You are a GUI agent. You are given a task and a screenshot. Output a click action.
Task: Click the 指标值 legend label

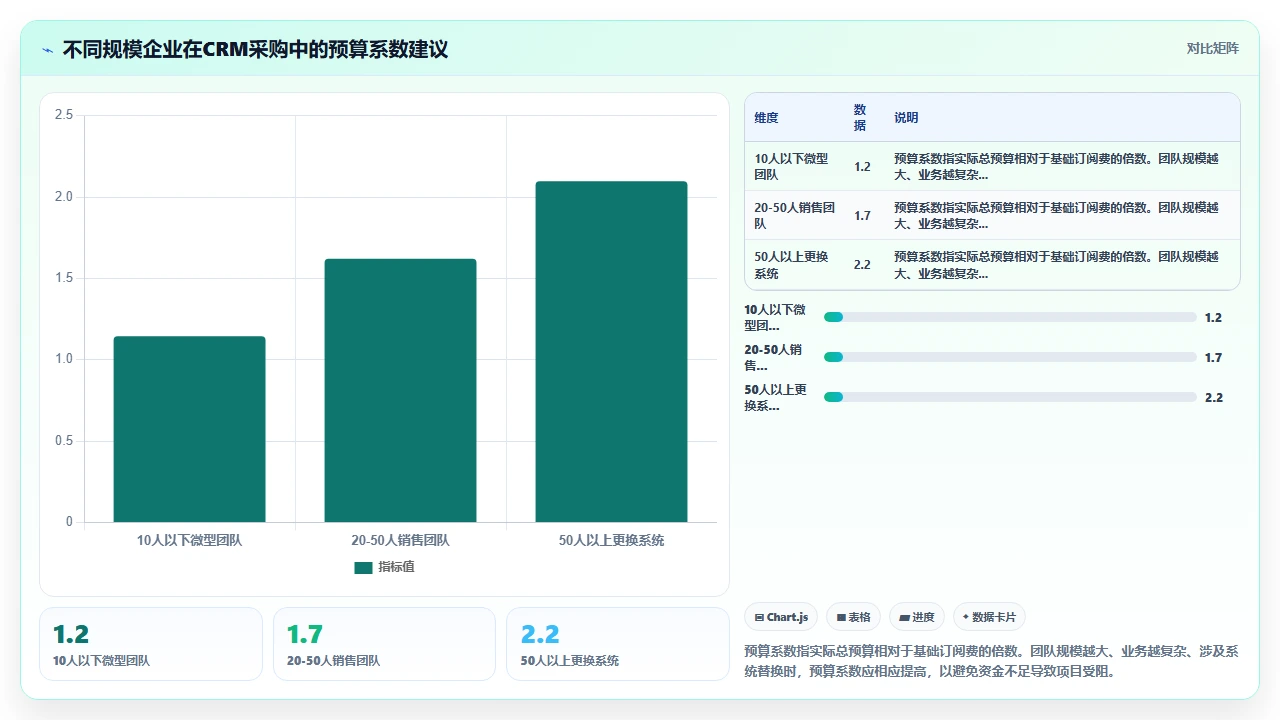click(x=396, y=567)
